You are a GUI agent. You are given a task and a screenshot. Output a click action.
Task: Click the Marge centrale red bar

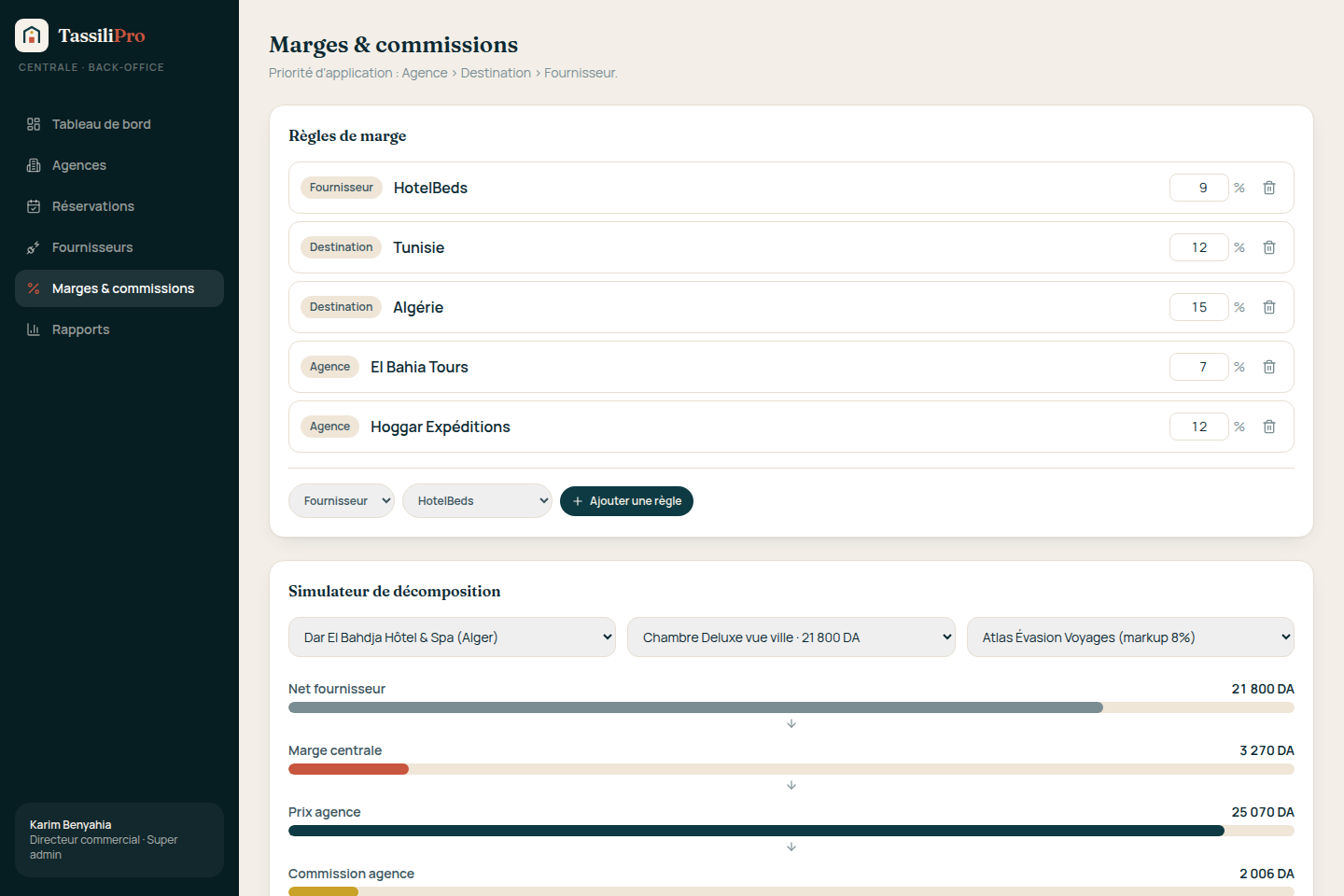[348, 769]
